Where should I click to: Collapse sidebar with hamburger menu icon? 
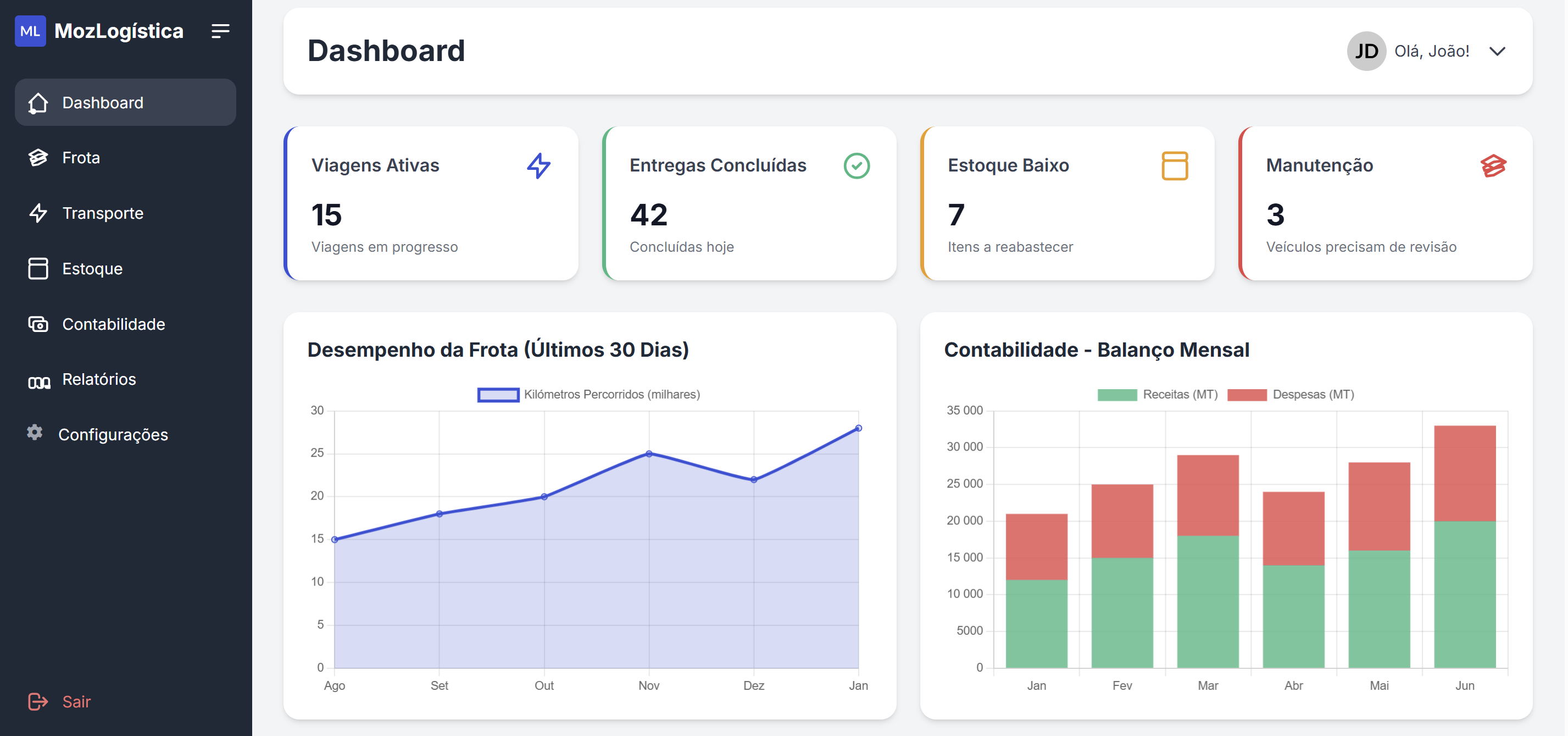tap(220, 31)
